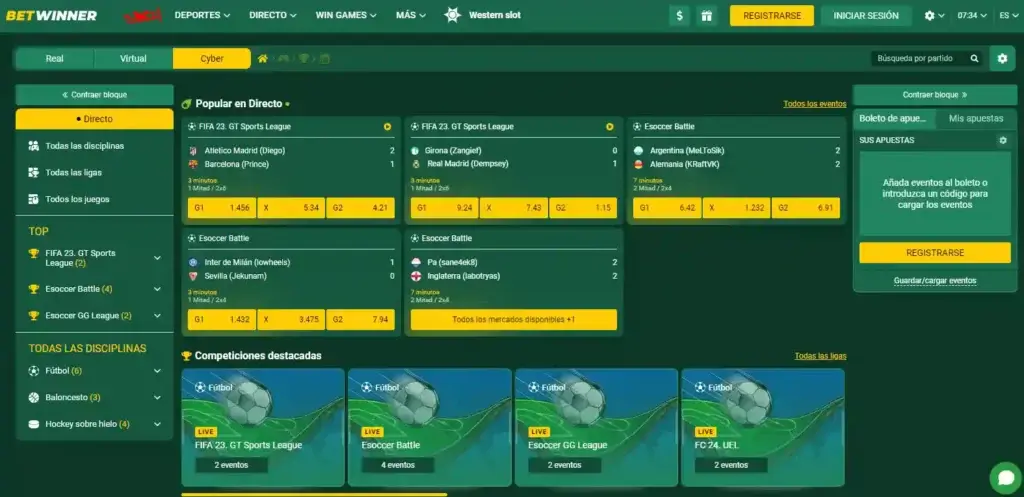Expand the Esoccer Battle league list

pyautogui.click(x=157, y=289)
